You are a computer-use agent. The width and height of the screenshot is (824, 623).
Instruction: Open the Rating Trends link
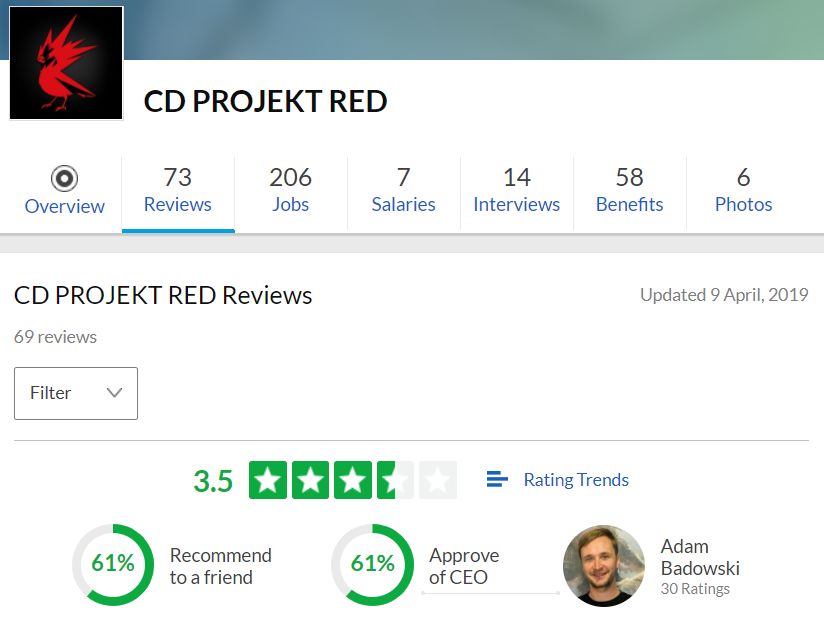(576, 480)
